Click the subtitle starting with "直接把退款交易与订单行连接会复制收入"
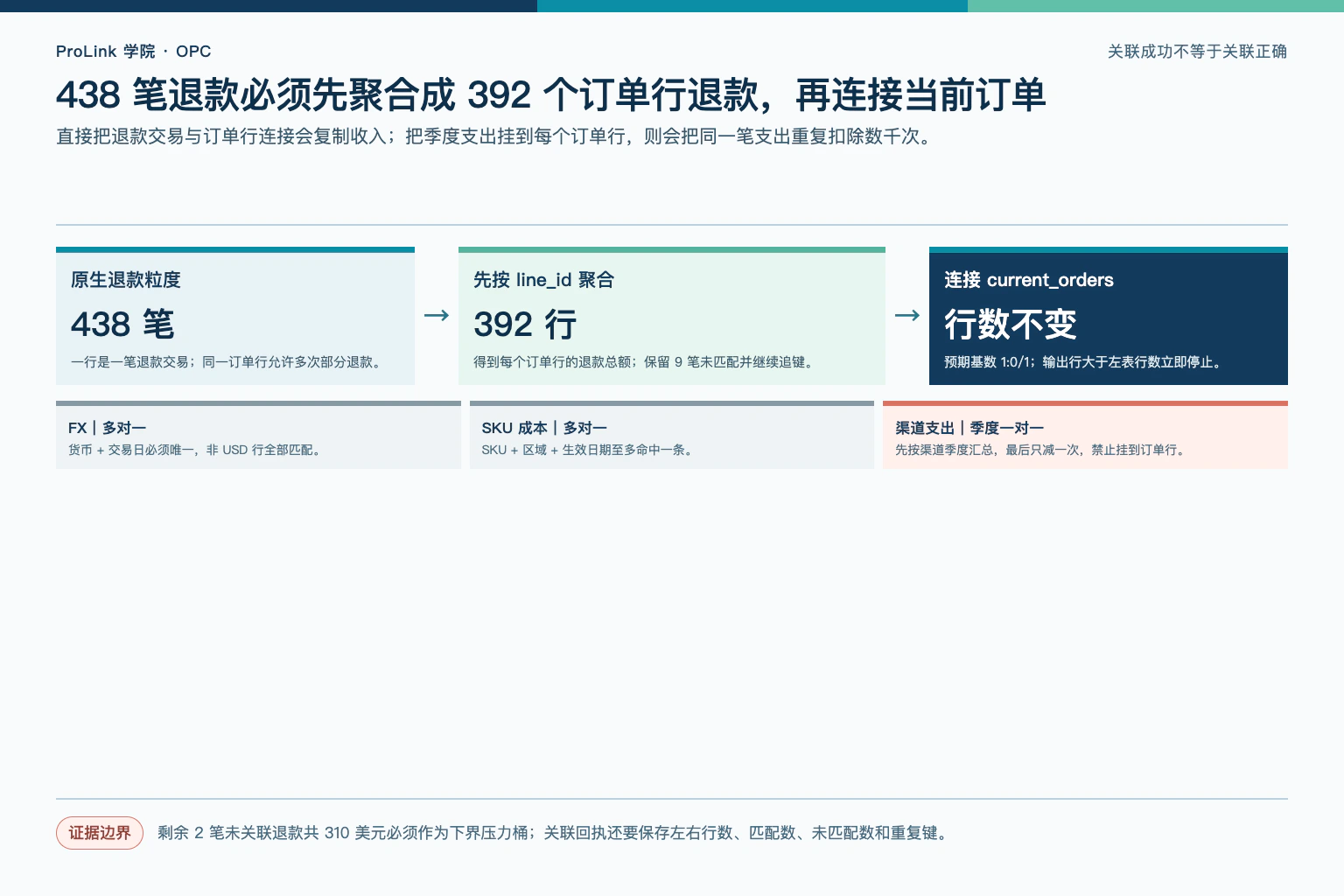The height and width of the screenshot is (896, 1344). point(496,136)
